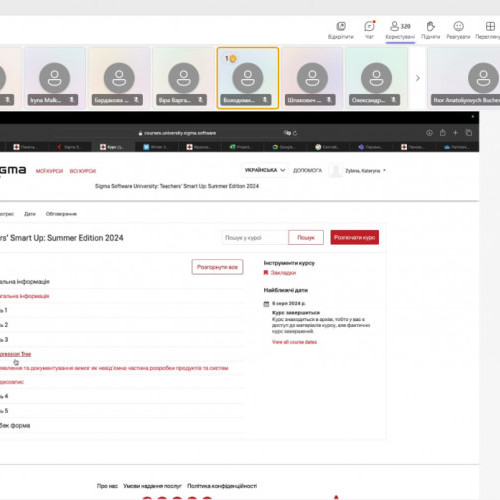Screen dimensions: 500x500
Task: Select the highlighted Володими... participant tile
Action: click(248, 78)
